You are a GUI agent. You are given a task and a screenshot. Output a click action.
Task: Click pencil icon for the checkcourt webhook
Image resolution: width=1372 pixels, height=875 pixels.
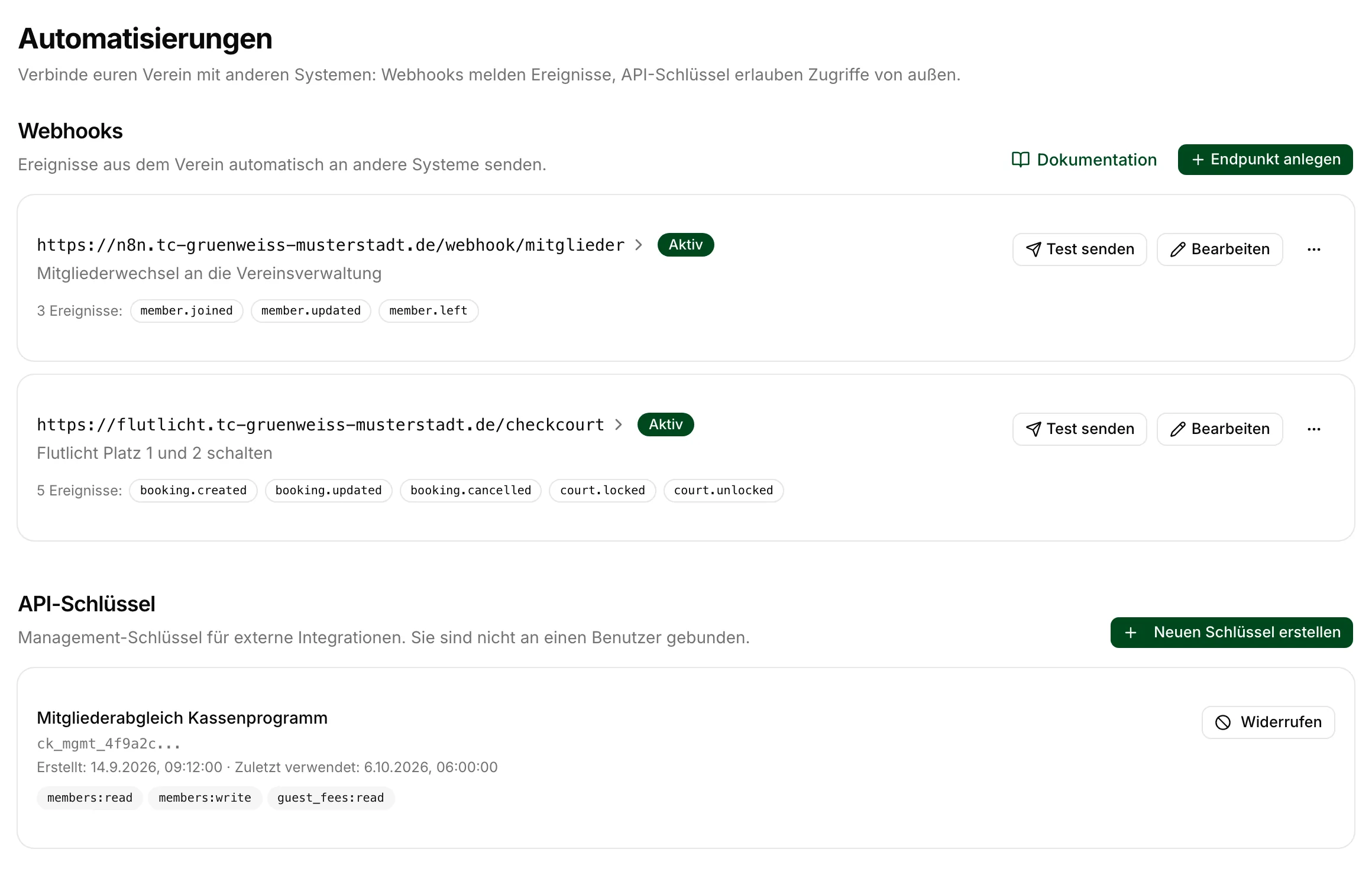pyautogui.click(x=1177, y=429)
